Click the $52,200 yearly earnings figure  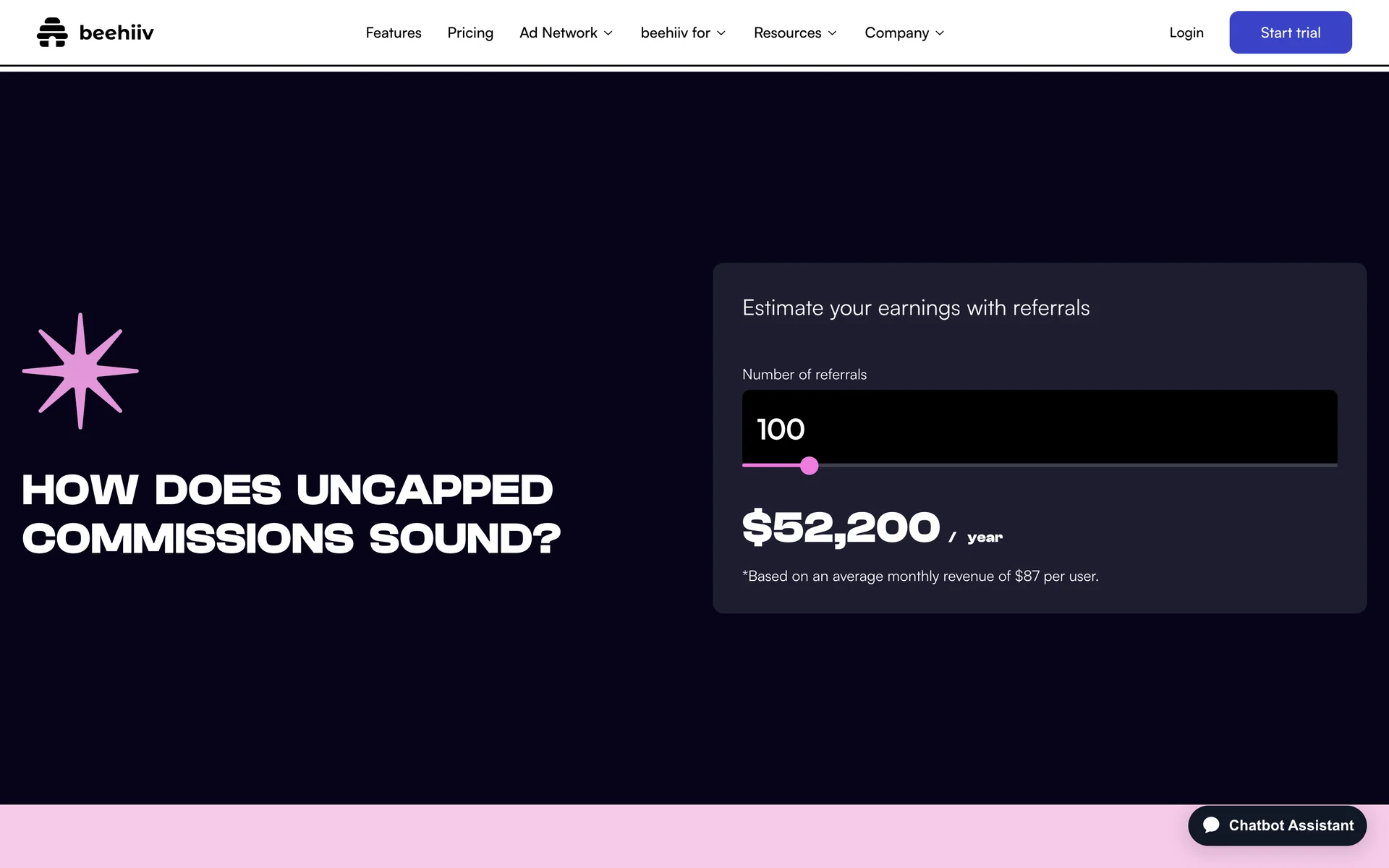pyautogui.click(x=841, y=527)
